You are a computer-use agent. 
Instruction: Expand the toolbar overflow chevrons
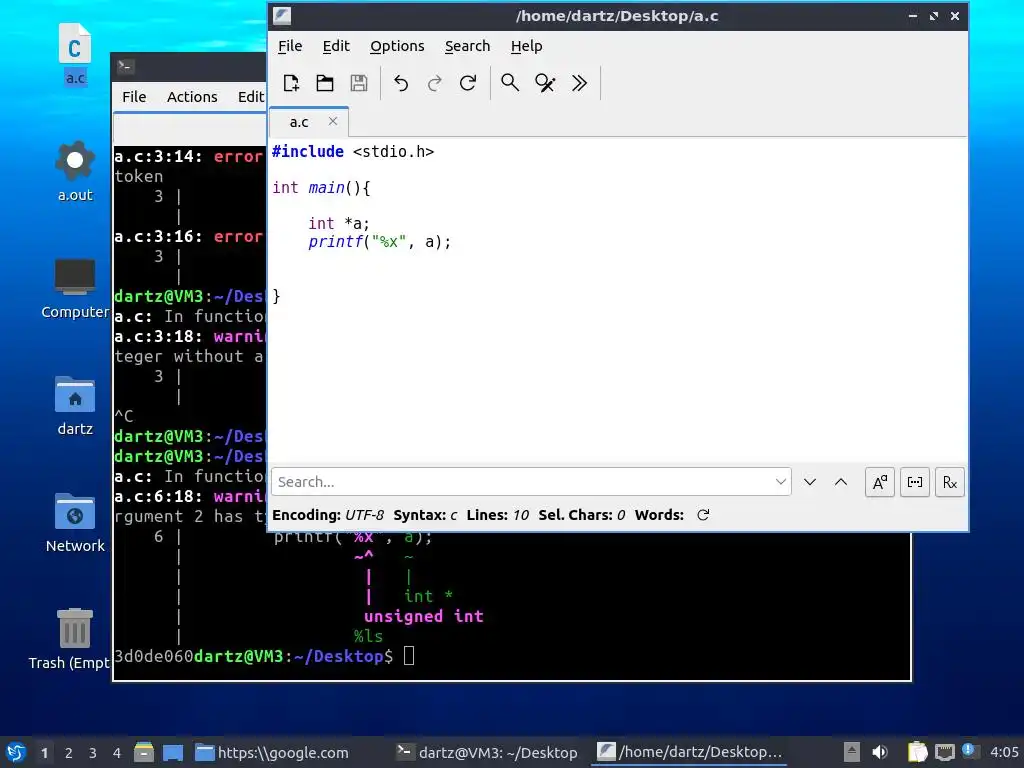579,83
